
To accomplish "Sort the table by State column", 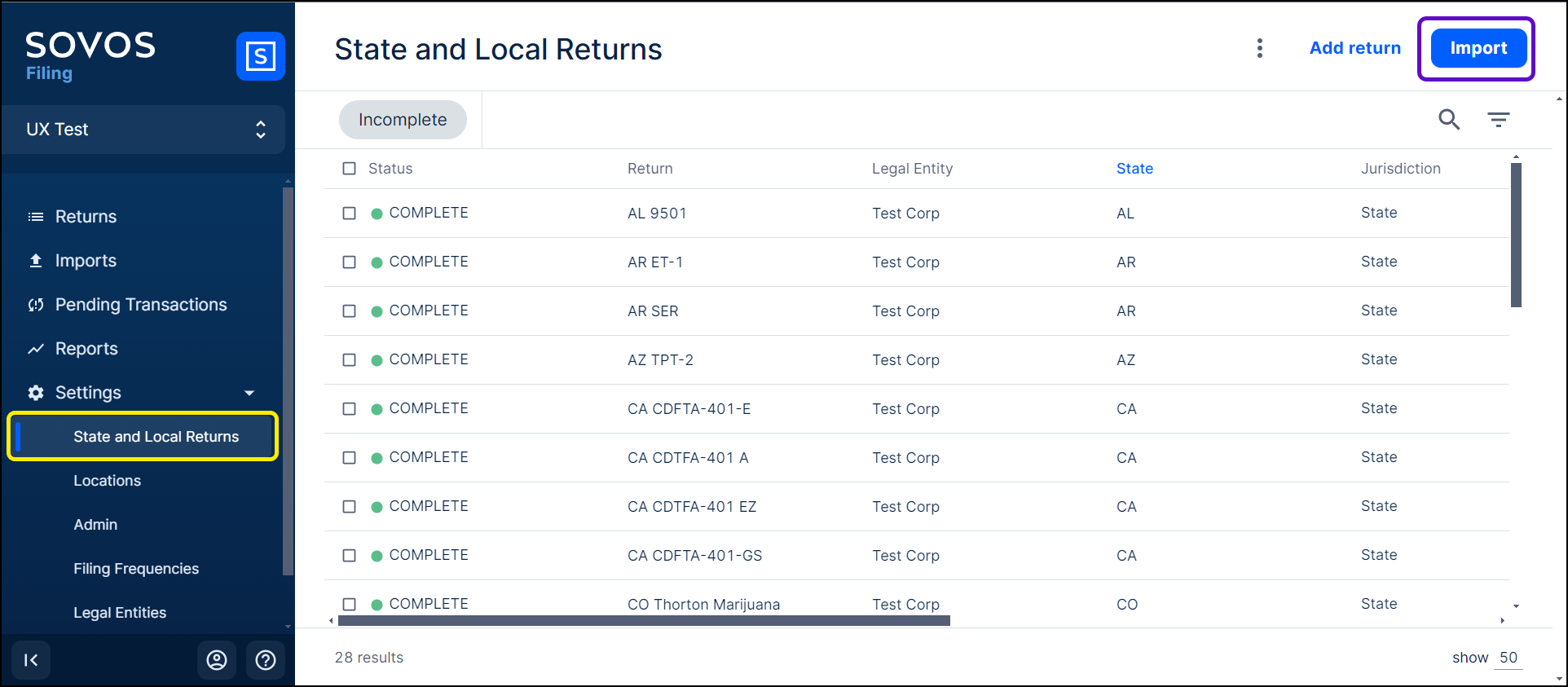I will 1134,169.
